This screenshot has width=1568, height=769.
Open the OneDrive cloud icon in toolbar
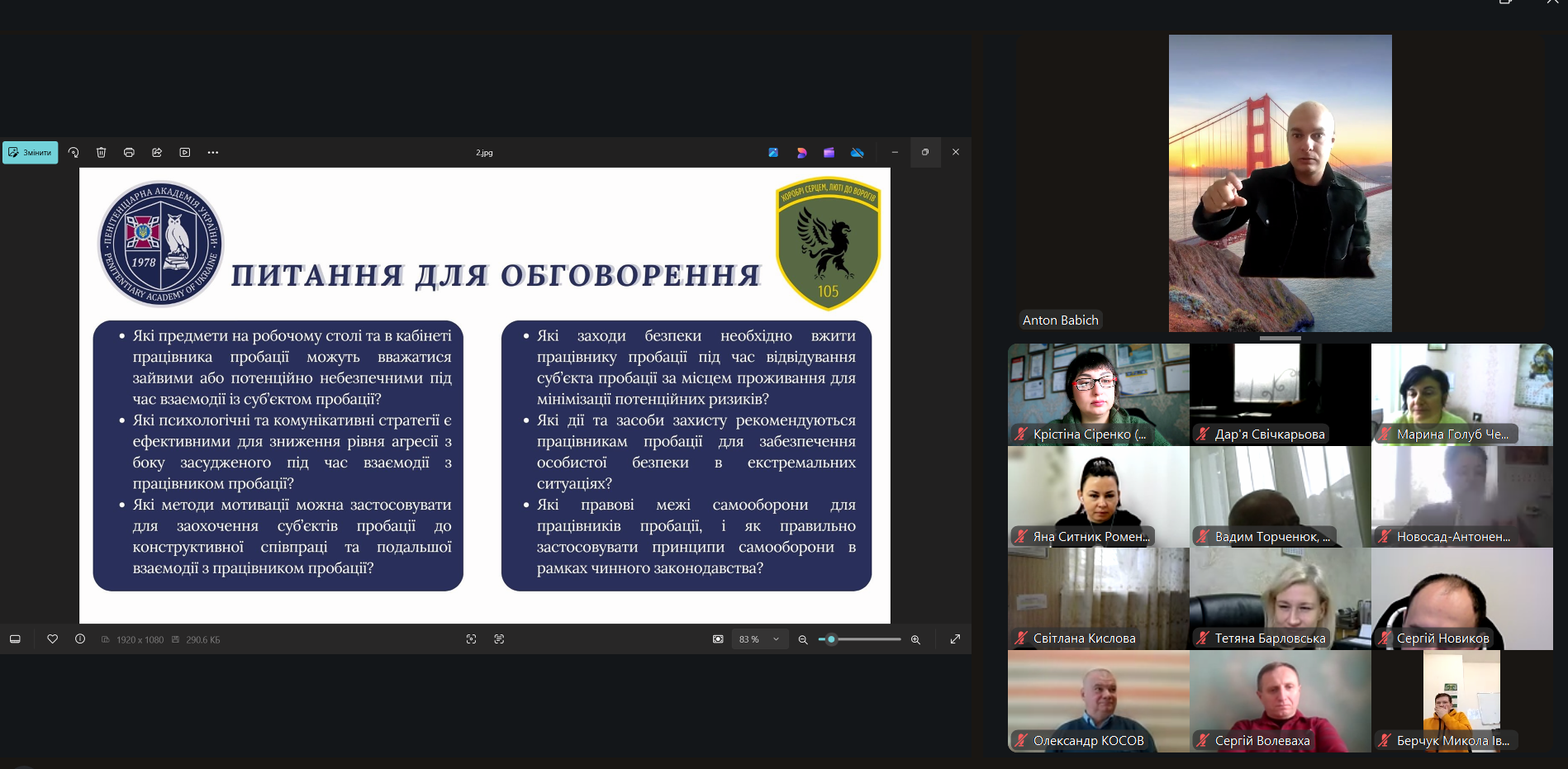coord(857,153)
